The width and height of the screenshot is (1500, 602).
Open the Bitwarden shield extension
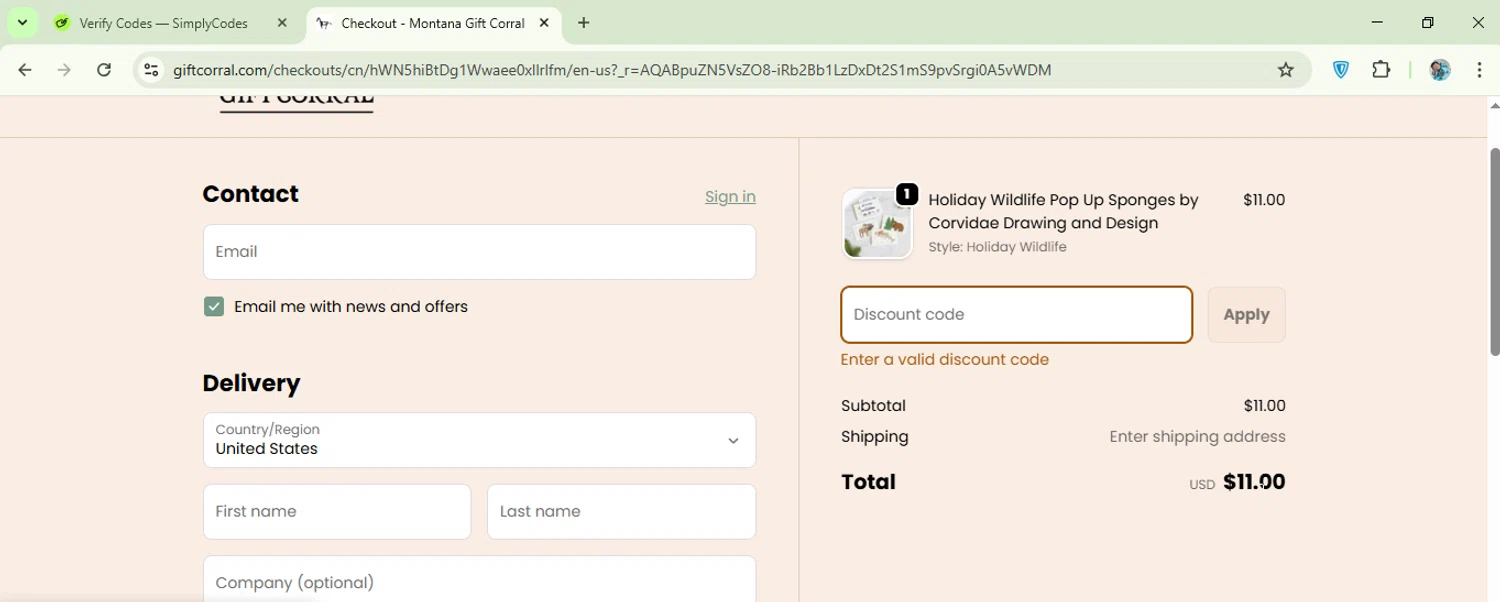coord(1341,70)
